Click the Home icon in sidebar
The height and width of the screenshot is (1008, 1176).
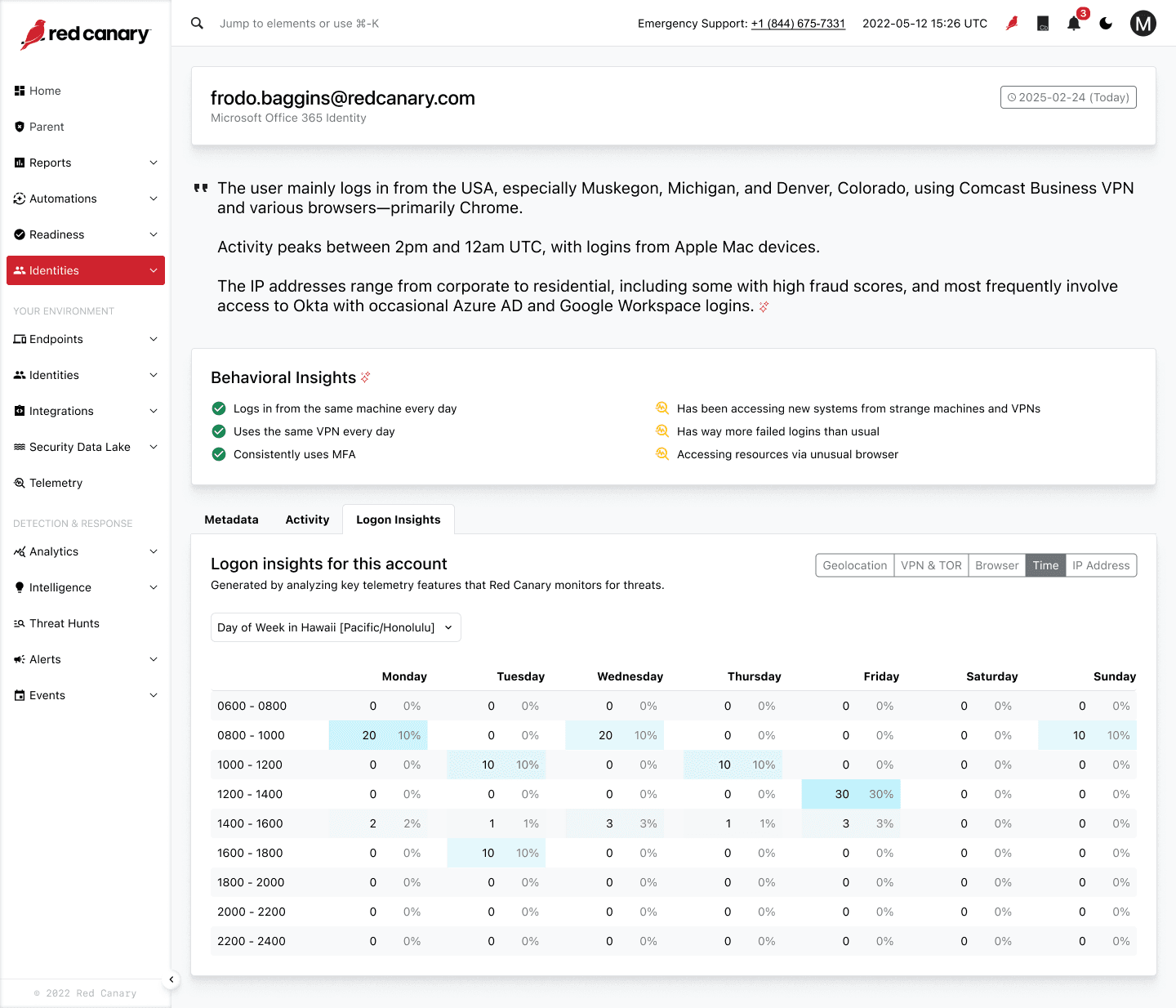point(20,91)
